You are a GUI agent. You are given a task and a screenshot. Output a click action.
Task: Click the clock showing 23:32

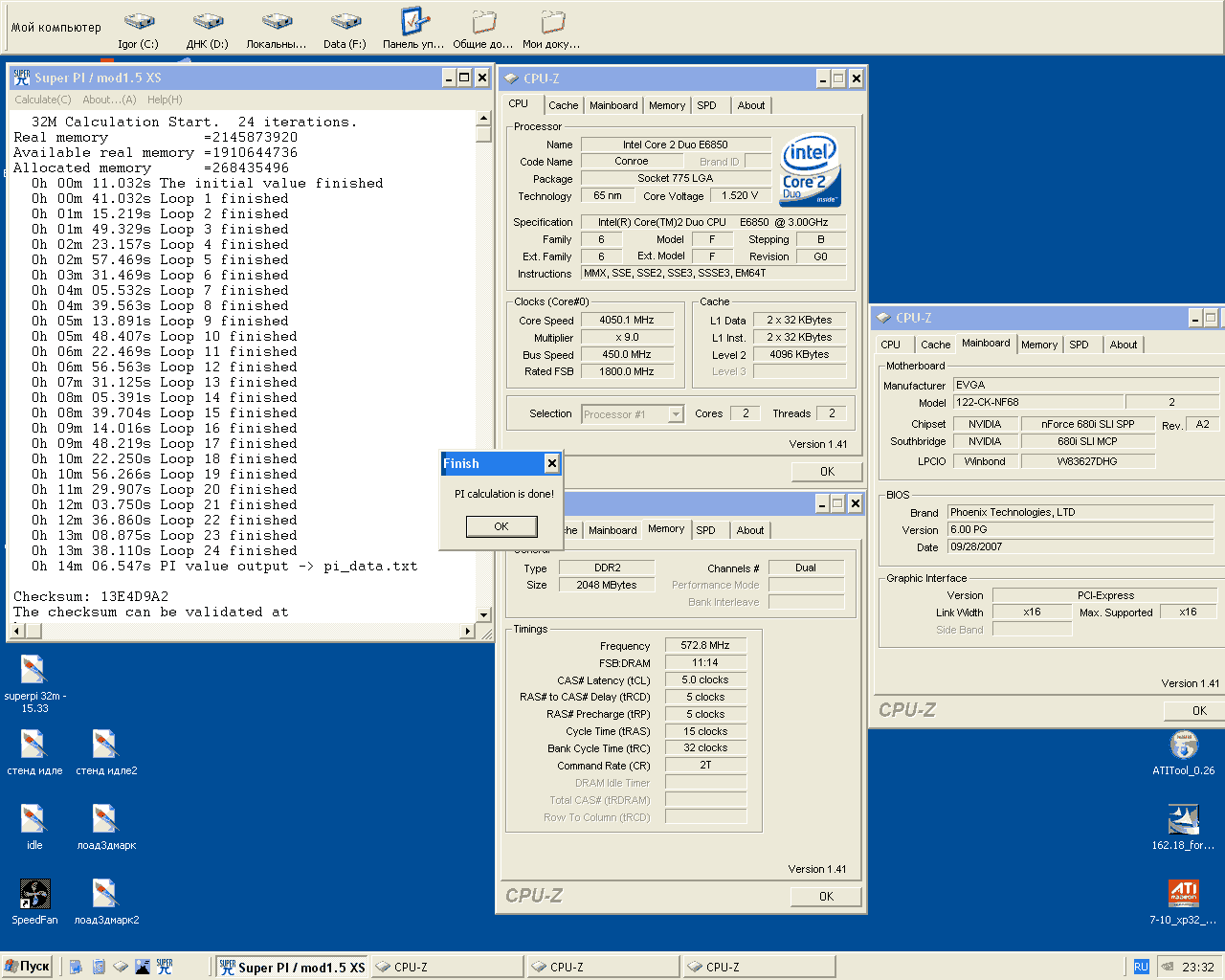[1197, 967]
